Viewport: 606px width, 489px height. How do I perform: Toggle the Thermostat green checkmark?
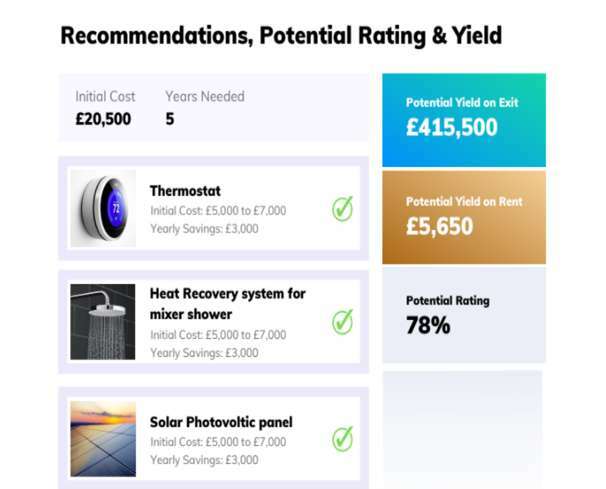point(342,209)
